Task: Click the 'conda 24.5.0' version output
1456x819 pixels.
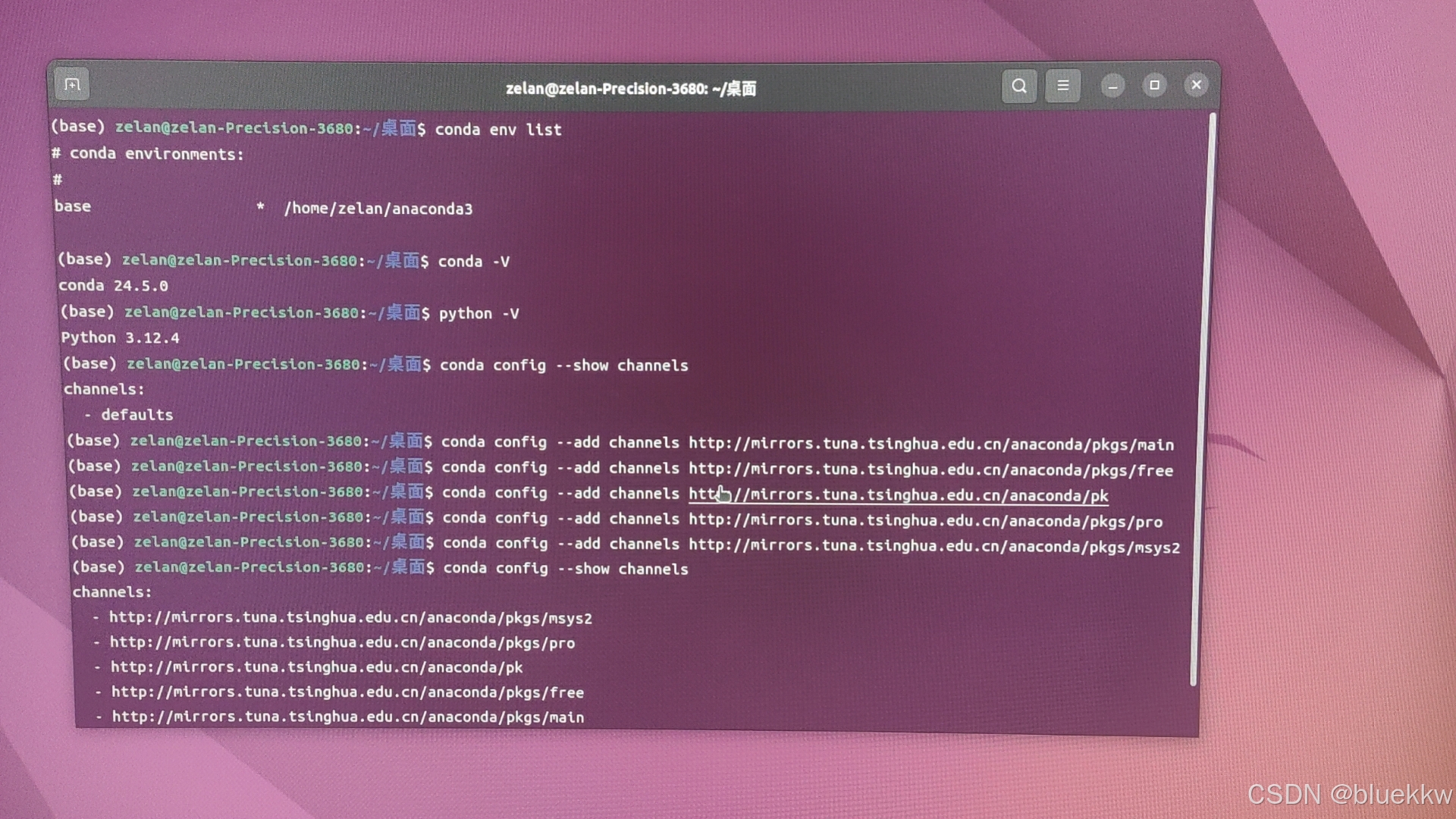Action: coord(113,286)
